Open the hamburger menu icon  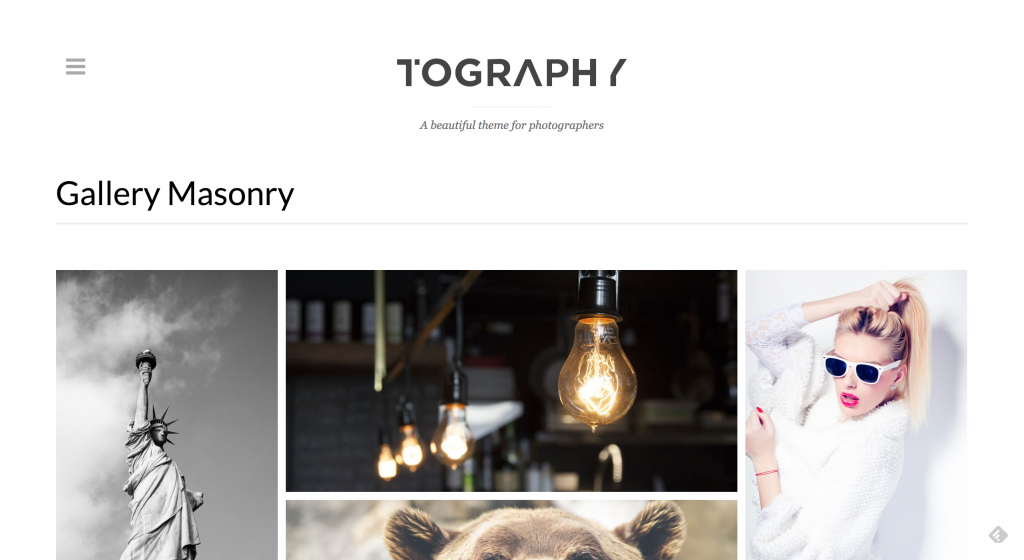76,67
